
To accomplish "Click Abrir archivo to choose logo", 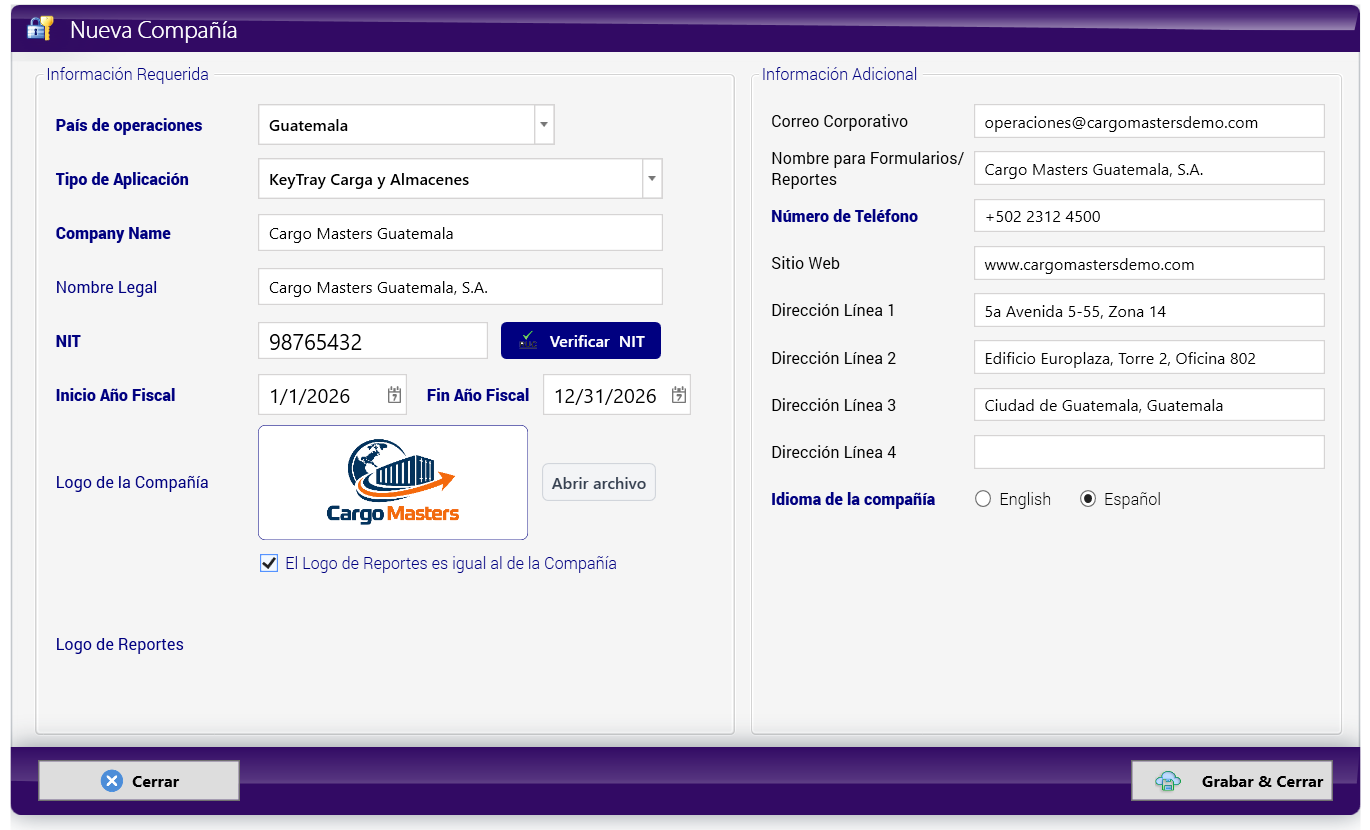I will coord(599,483).
